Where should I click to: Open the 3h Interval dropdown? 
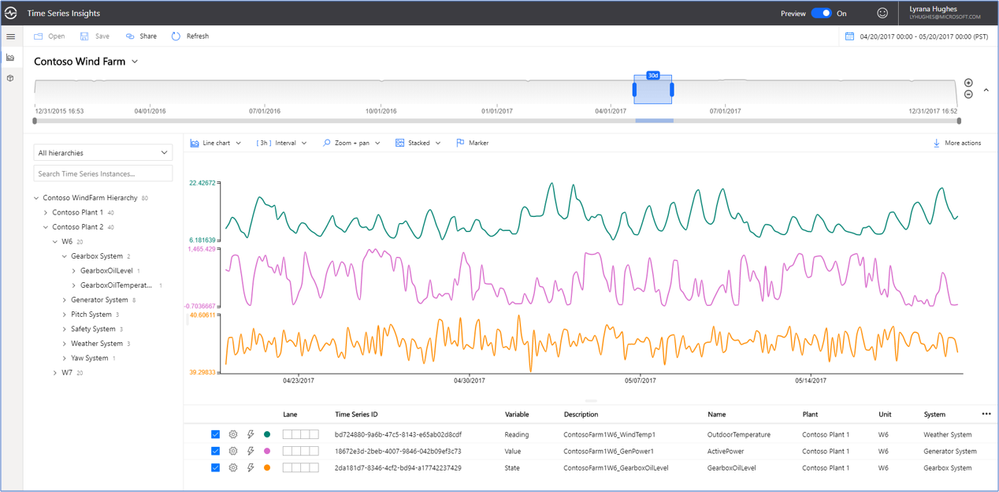pos(282,143)
